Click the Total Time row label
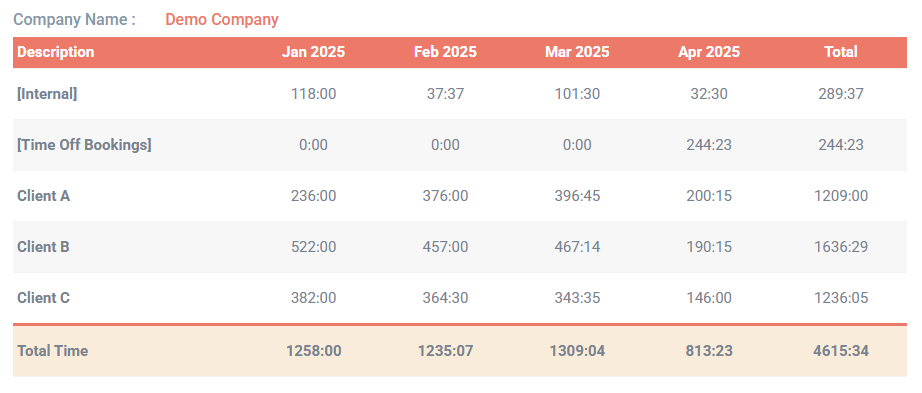Viewport: 922px width, 393px height. [52, 351]
